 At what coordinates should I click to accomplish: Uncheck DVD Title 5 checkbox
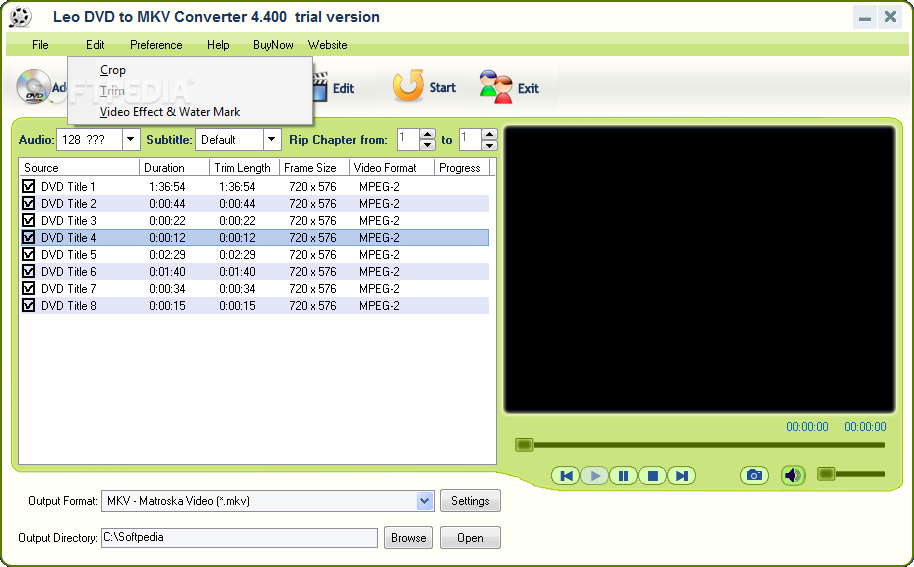click(29, 255)
